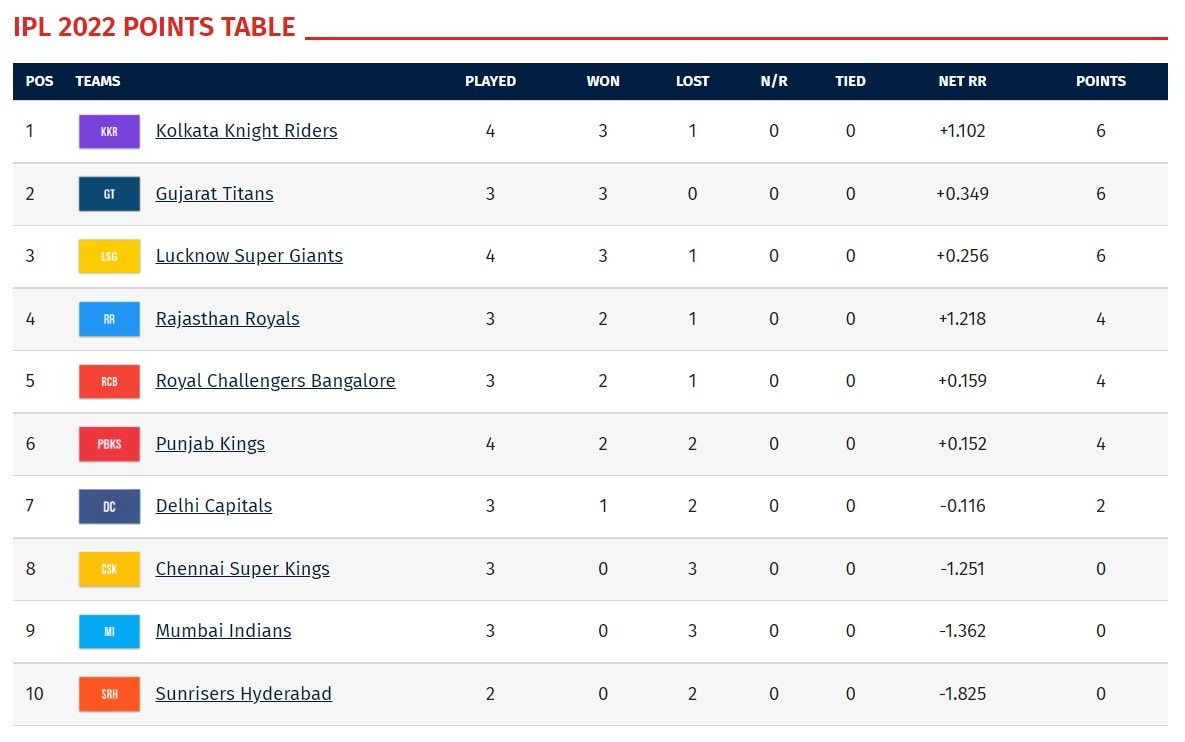Click the DC team badge icon
The image size is (1185, 742).
pos(108,506)
